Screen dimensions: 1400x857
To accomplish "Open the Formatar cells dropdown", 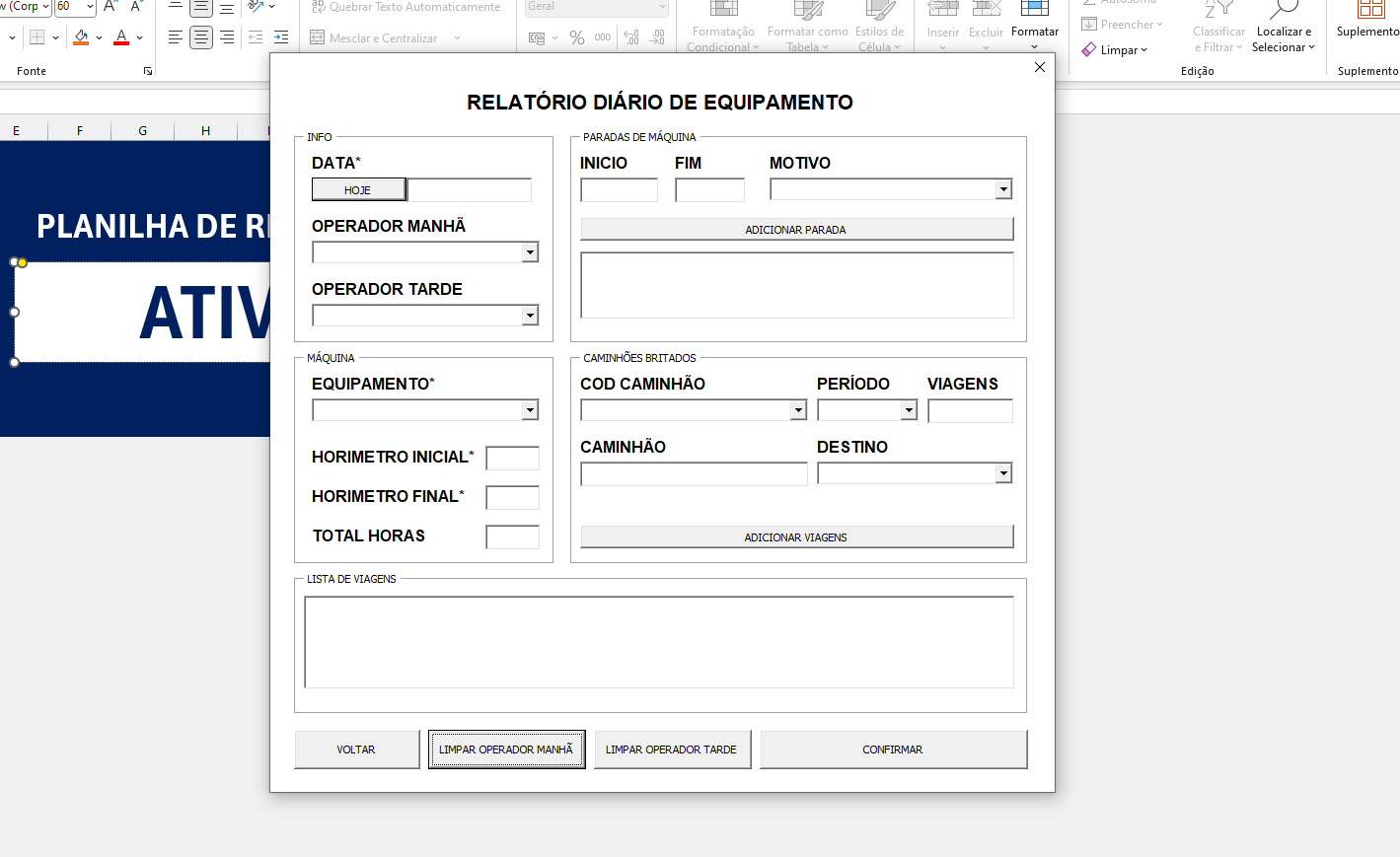I will click(x=1034, y=32).
